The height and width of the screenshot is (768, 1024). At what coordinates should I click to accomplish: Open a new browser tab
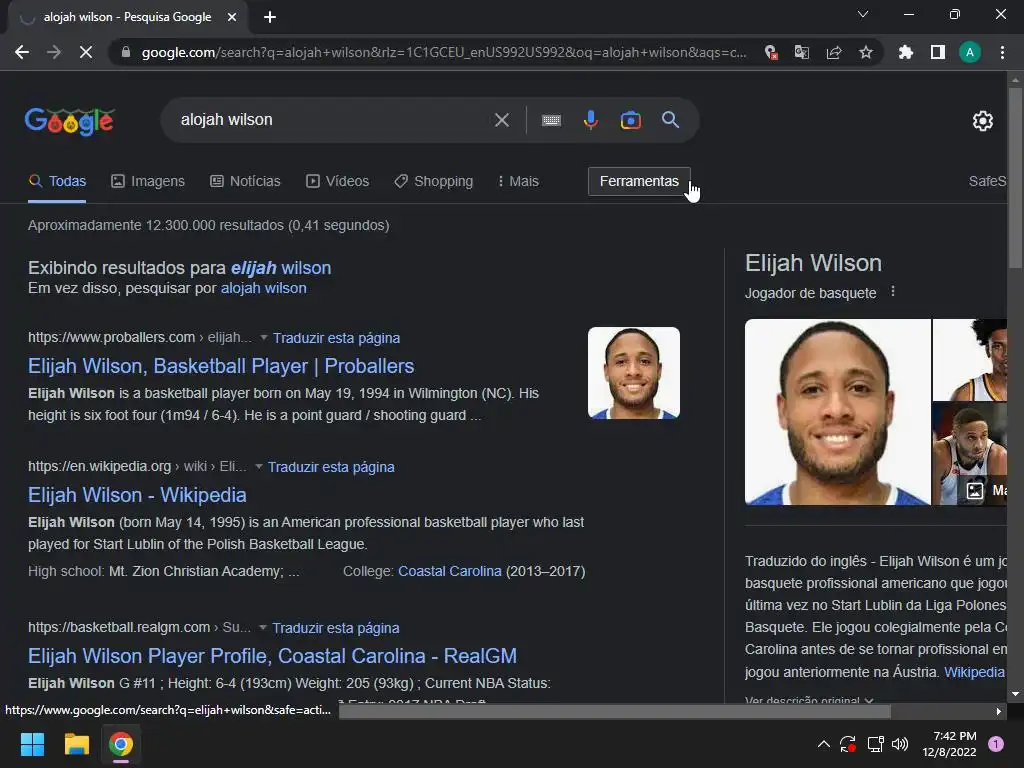tap(270, 18)
